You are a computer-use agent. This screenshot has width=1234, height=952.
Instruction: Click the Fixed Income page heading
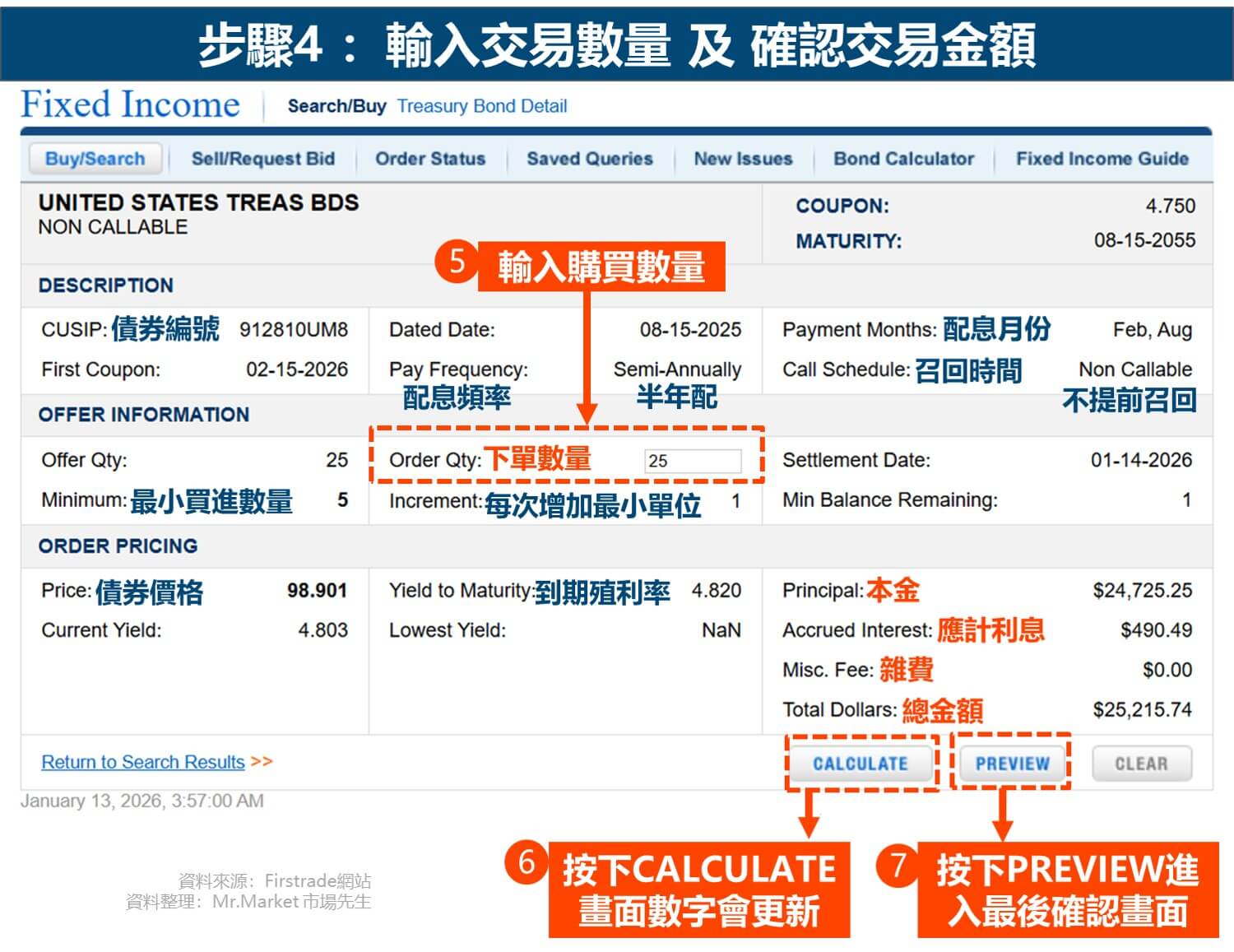(129, 104)
